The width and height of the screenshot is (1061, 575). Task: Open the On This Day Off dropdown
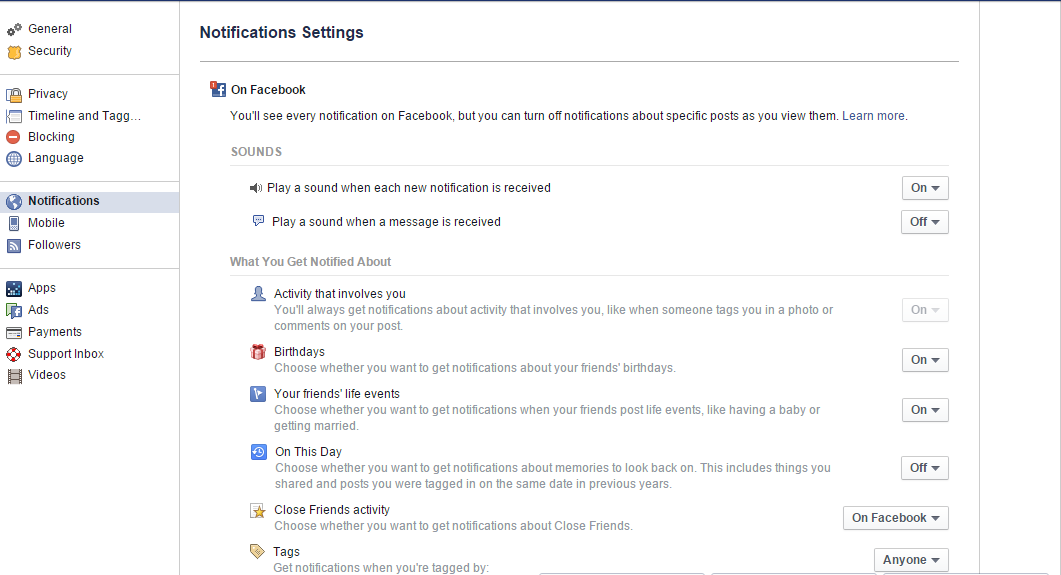[x=924, y=468]
